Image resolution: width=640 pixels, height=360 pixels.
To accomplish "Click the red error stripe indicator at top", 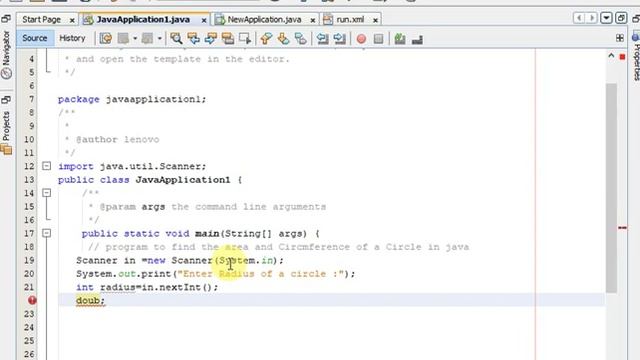I will coord(622,57).
